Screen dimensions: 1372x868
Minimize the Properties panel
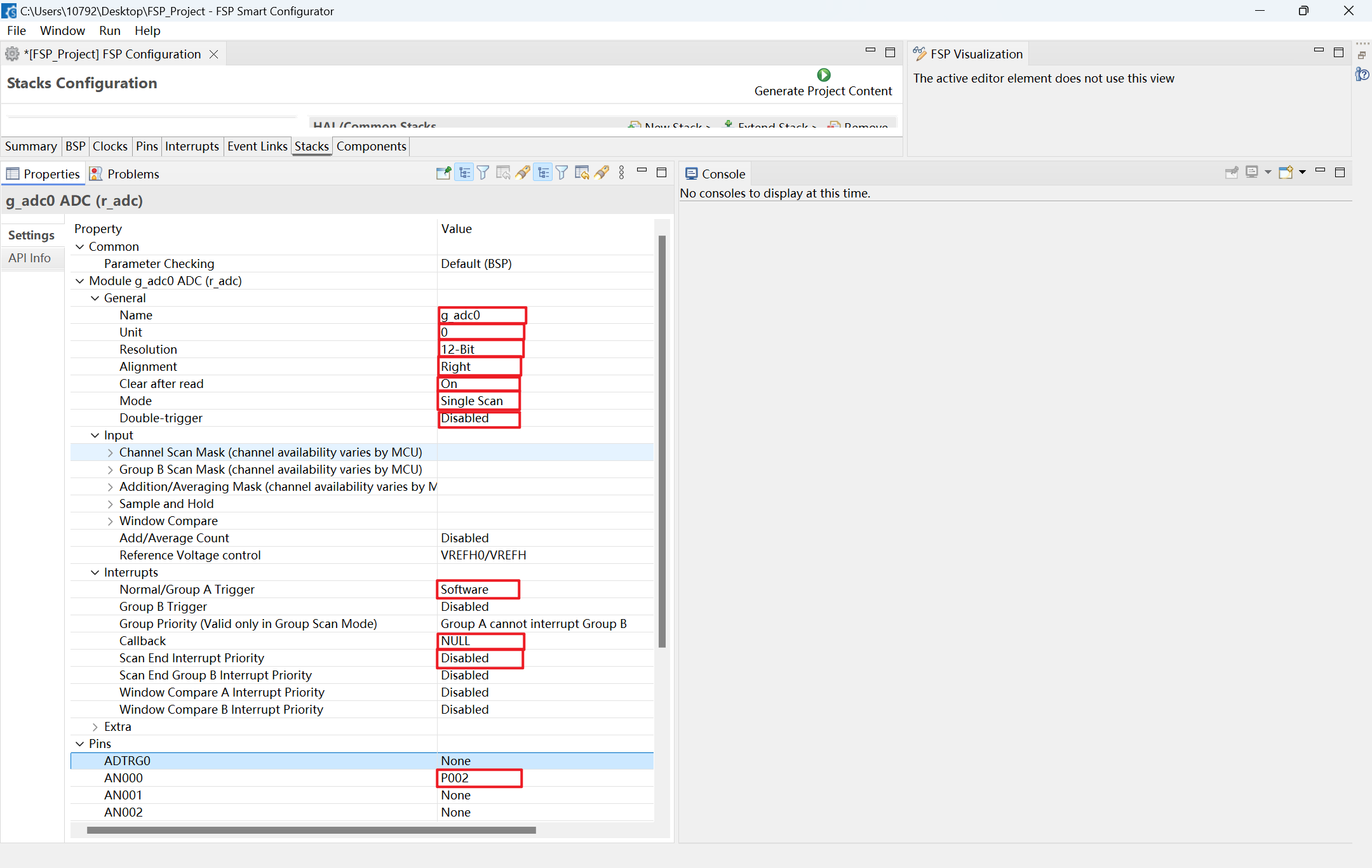642,171
